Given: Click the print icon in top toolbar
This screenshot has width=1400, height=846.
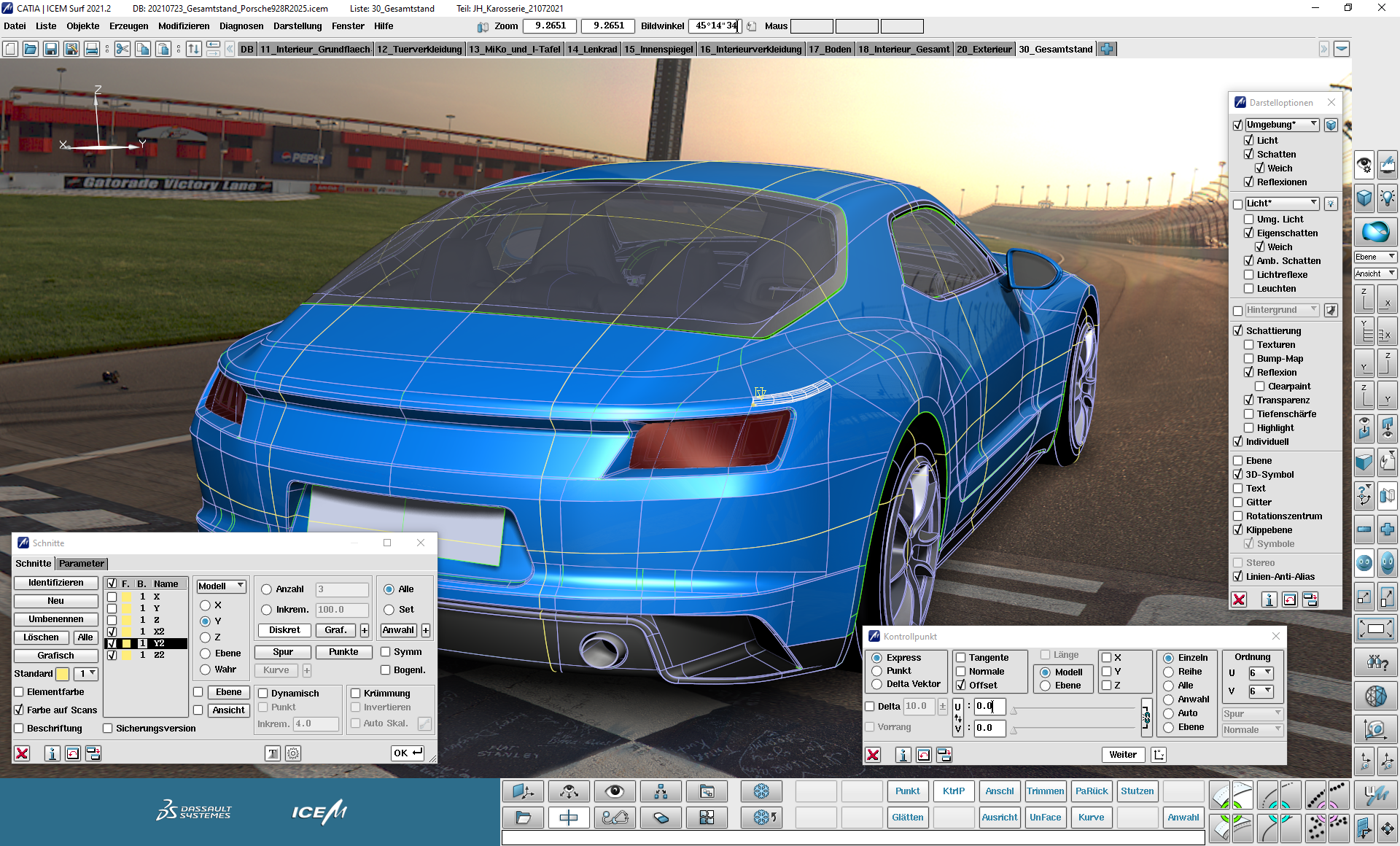Looking at the screenshot, I should pos(92,49).
